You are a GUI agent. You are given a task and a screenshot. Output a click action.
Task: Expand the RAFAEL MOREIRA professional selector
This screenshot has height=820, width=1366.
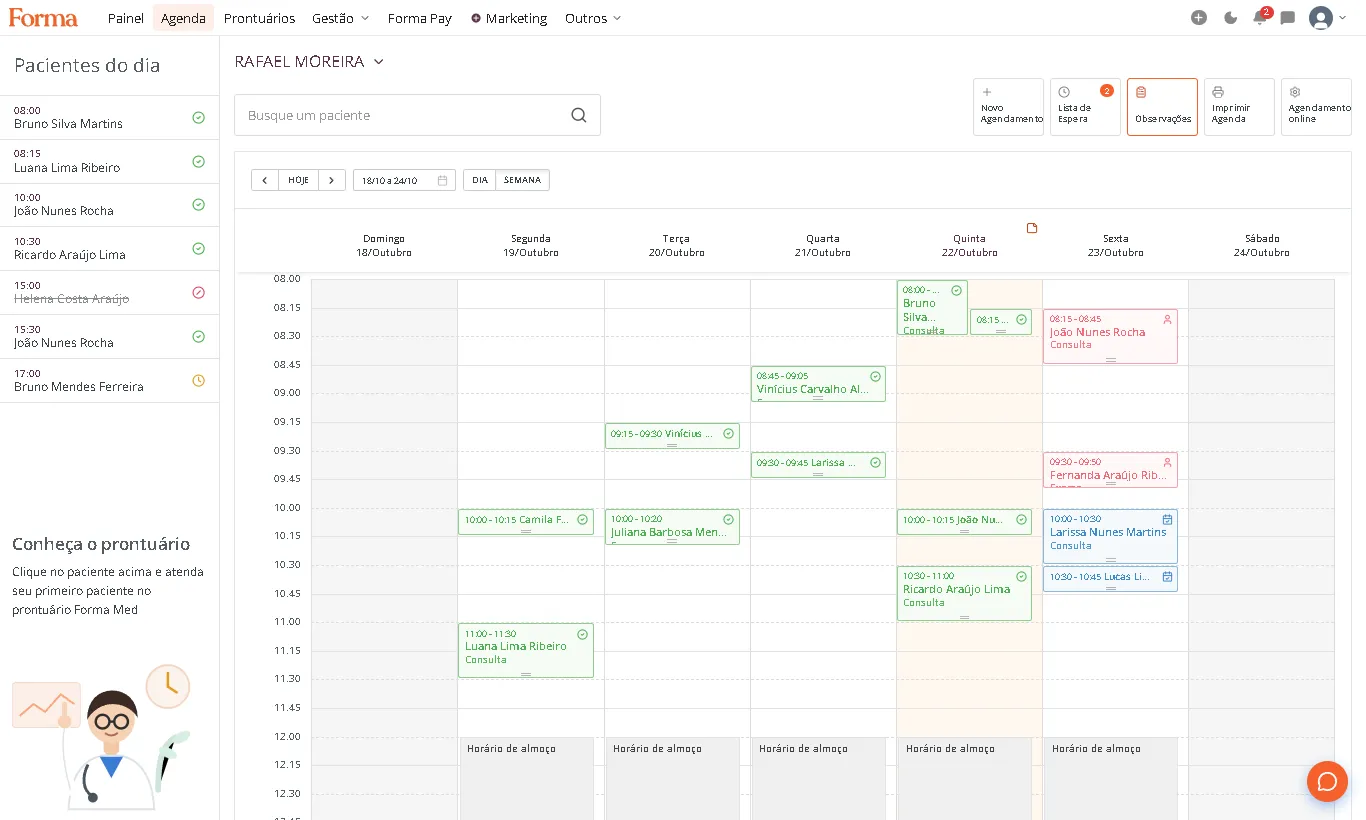click(x=309, y=62)
